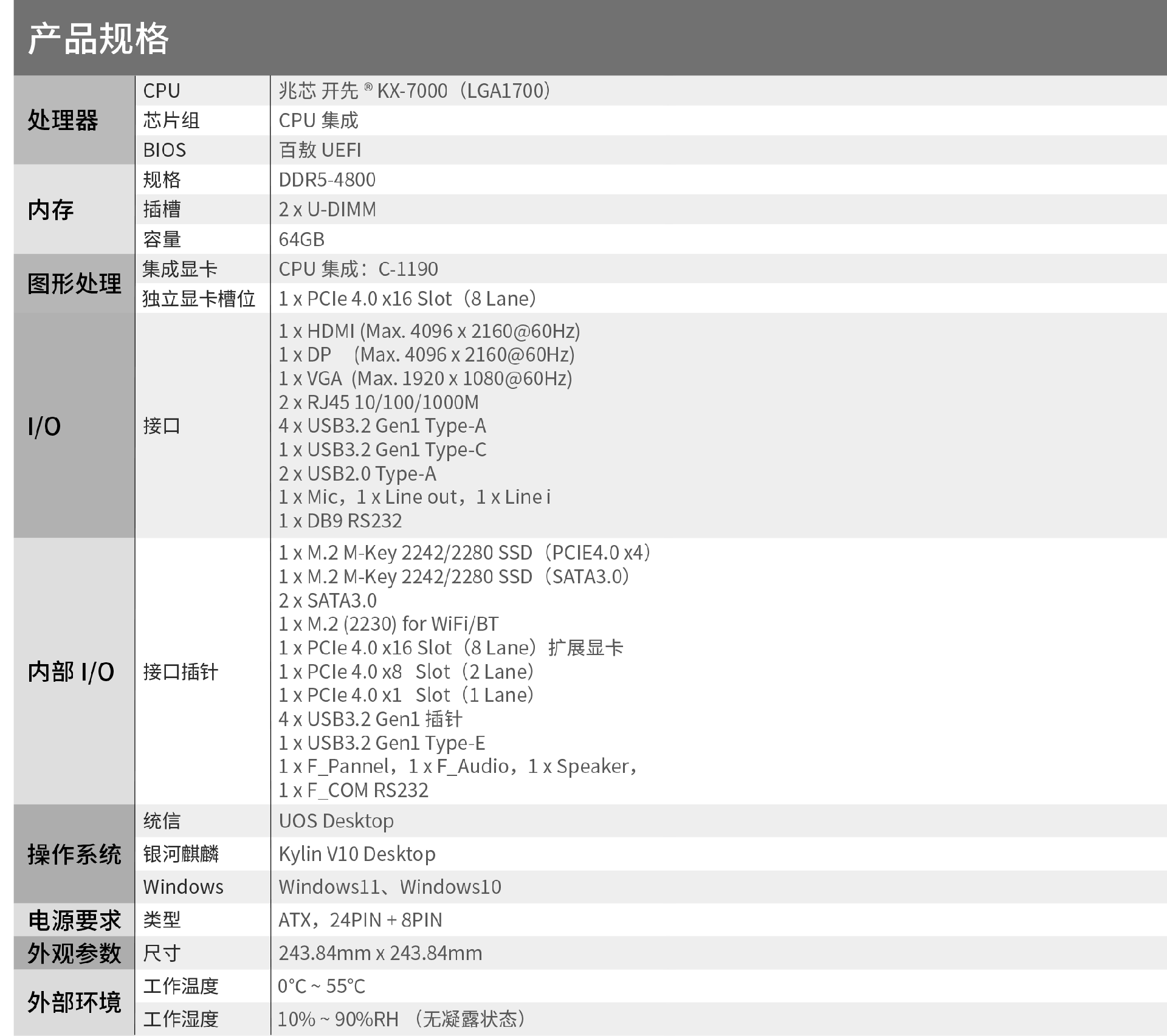Viewport: 1167px width, 1036px height.
Task: Click the 2 x RJ45 10/100/1000M line
Action: coord(379,402)
